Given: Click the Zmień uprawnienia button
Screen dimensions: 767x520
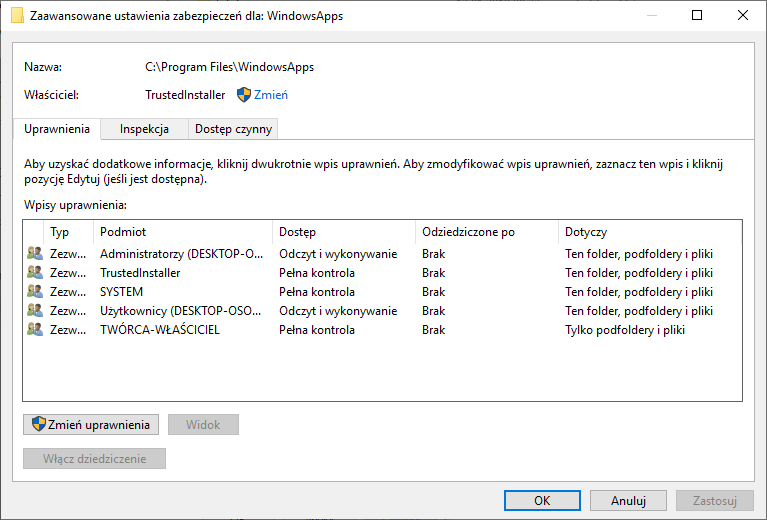Looking at the screenshot, I should click(91, 425).
